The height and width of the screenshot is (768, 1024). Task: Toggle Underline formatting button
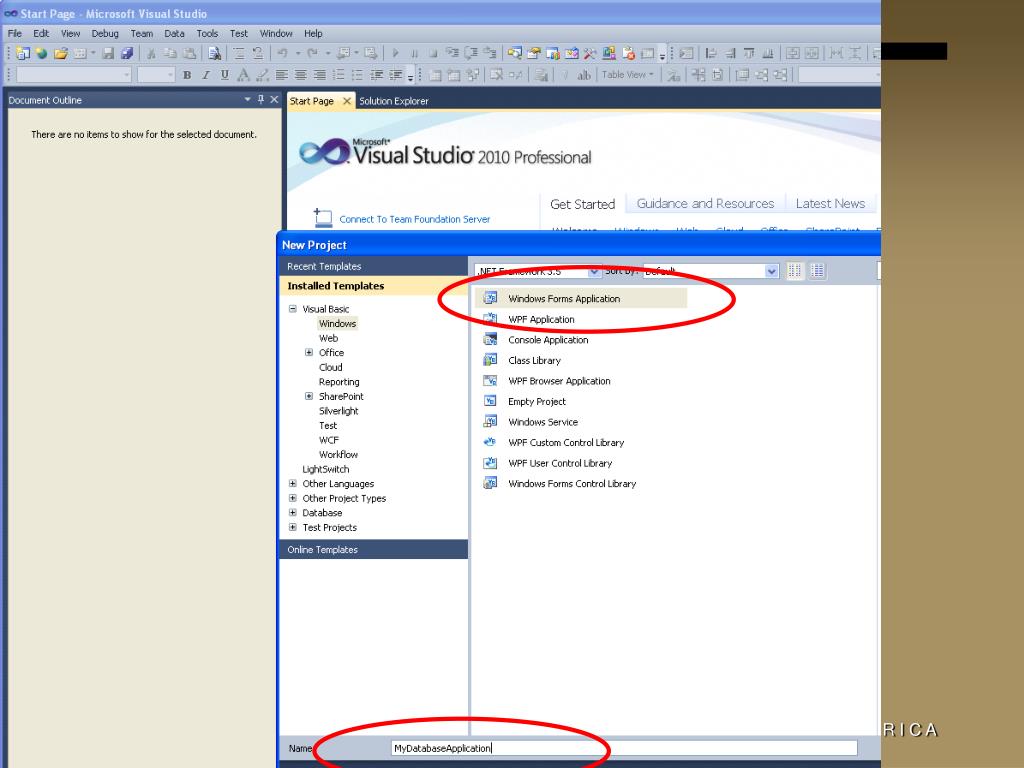225,75
